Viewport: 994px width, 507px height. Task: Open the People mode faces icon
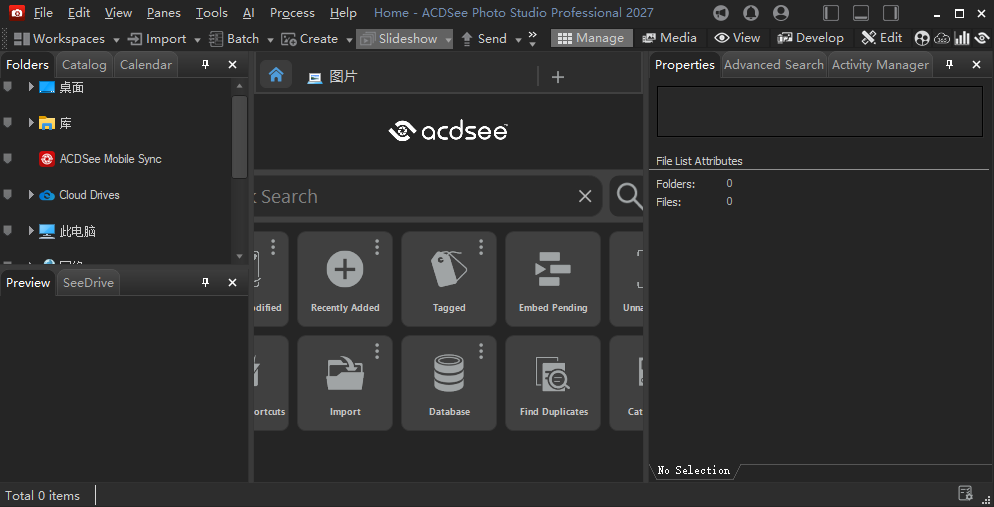[x=922, y=39]
